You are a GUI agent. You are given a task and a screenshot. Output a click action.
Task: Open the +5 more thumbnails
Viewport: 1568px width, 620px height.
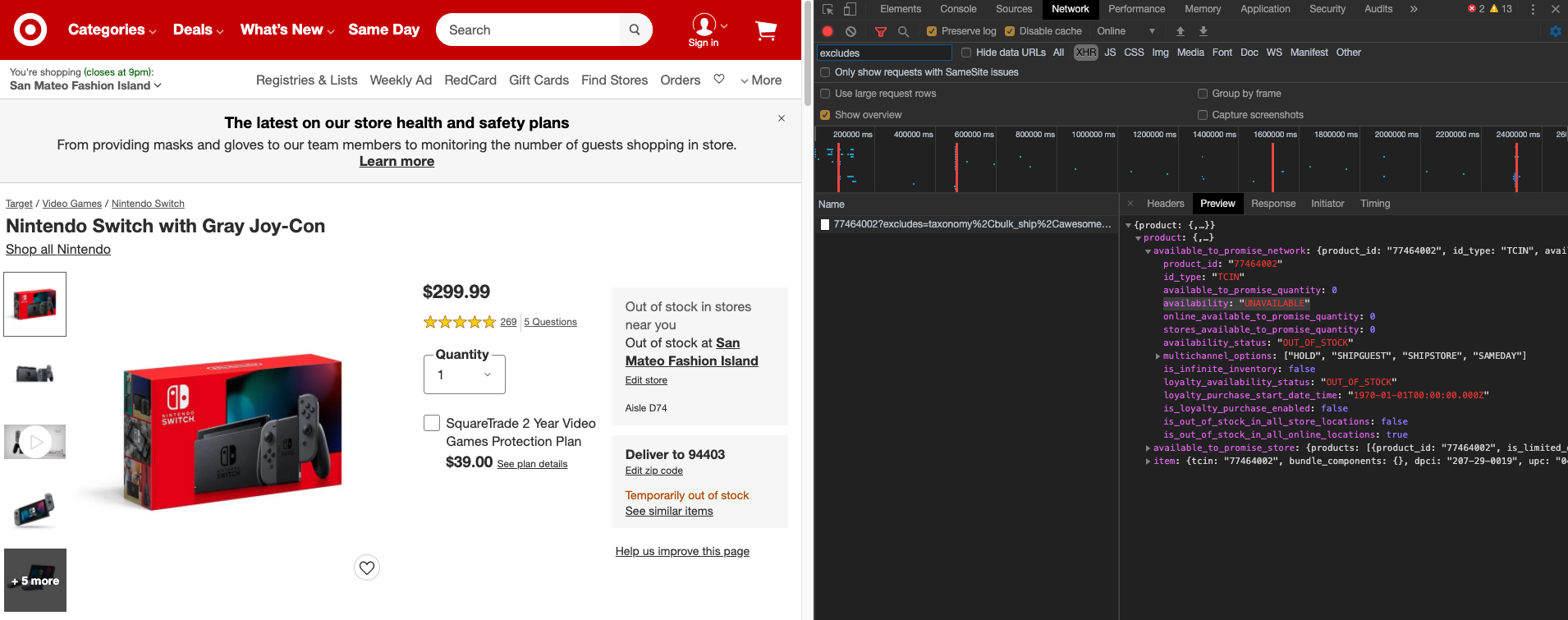pos(34,581)
